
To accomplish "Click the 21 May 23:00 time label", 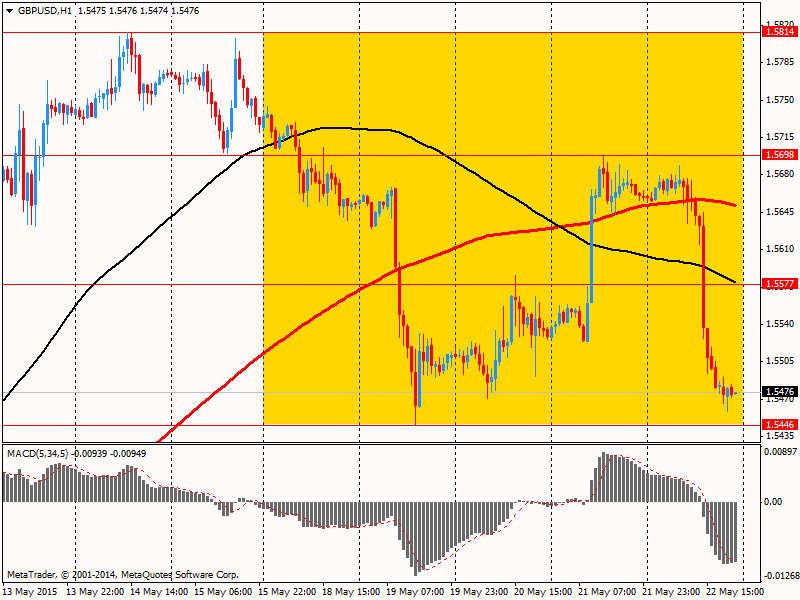I will tap(671, 592).
